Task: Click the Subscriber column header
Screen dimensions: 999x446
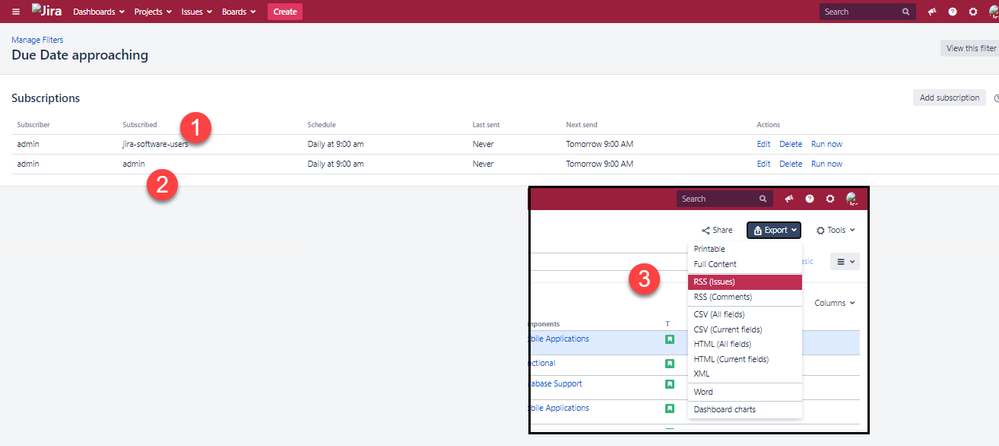Action: click(33, 125)
